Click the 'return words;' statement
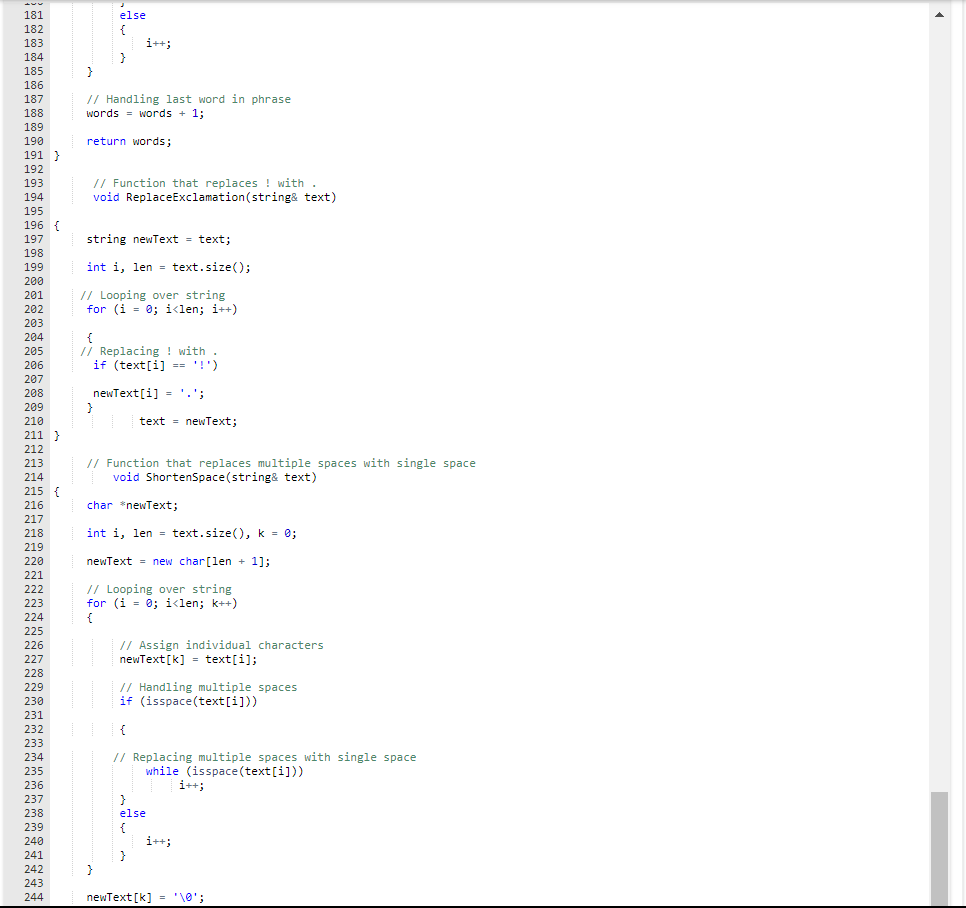The width and height of the screenshot is (966, 908). [128, 141]
